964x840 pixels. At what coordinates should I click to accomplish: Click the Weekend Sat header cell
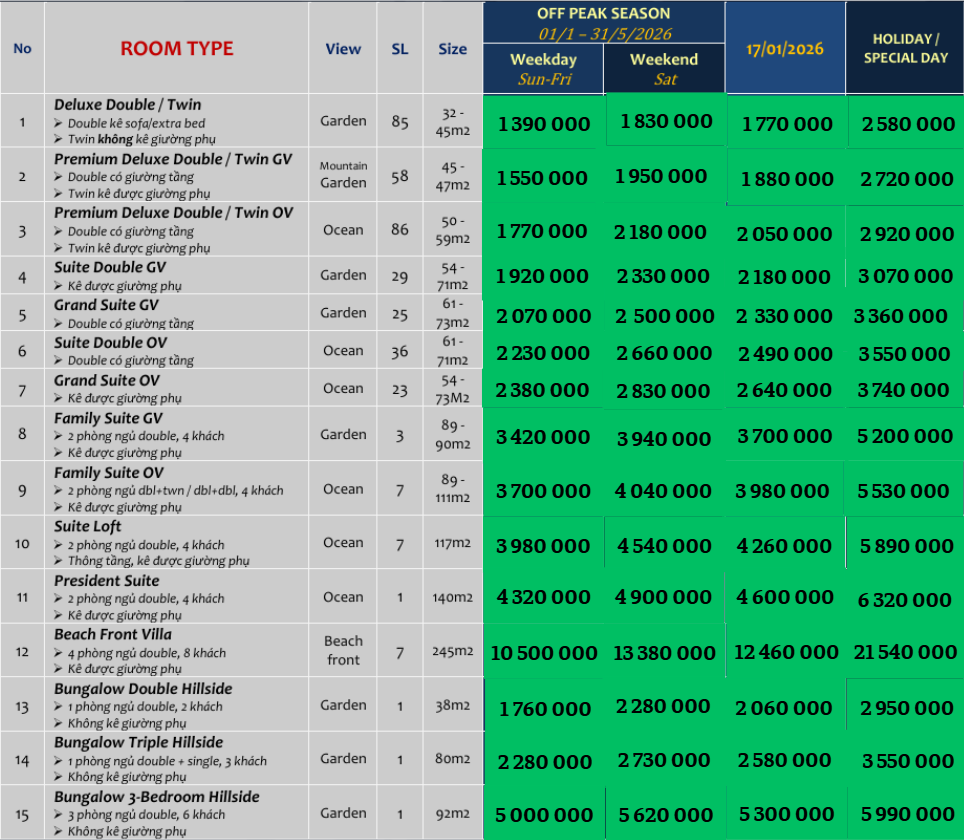point(664,69)
